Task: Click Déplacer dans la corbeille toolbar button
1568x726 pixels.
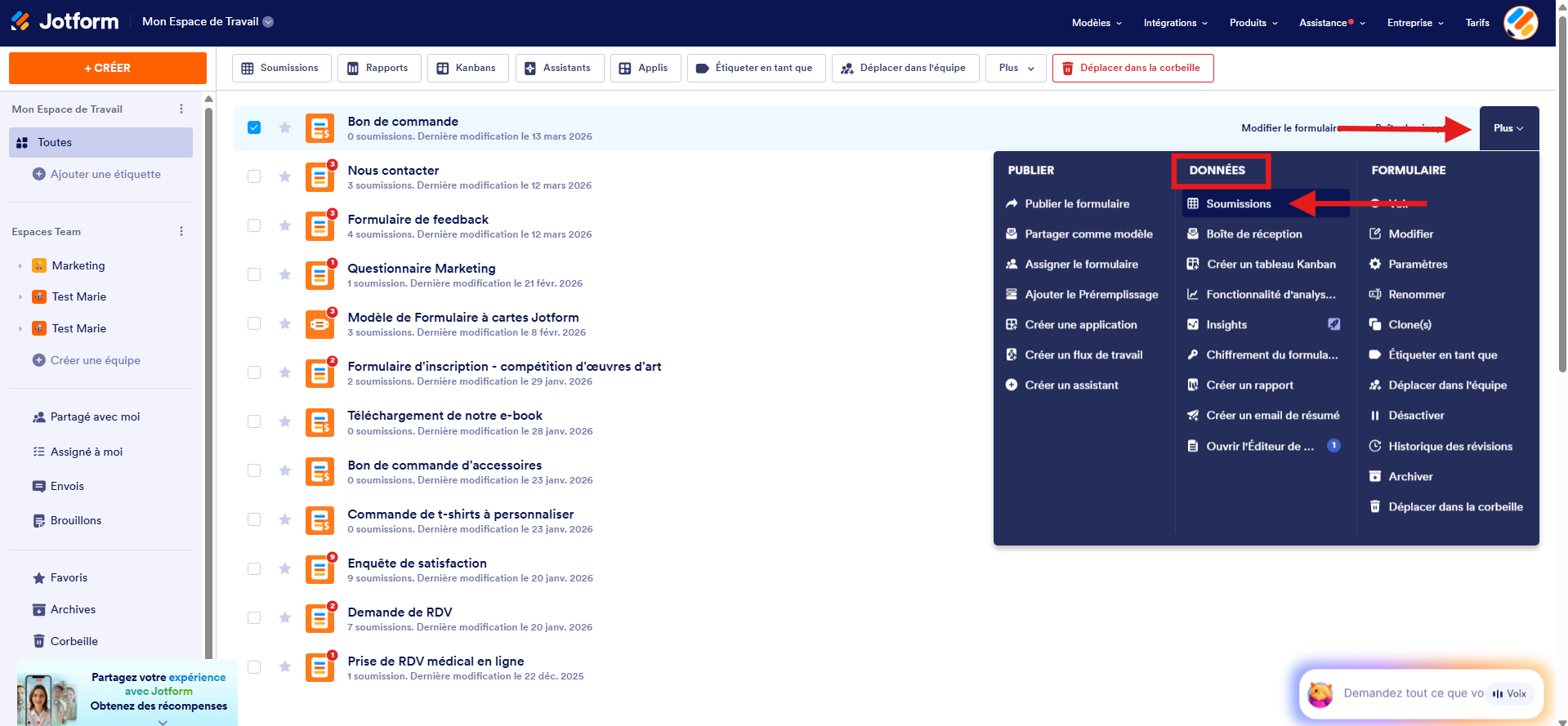Action: [1132, 68]
